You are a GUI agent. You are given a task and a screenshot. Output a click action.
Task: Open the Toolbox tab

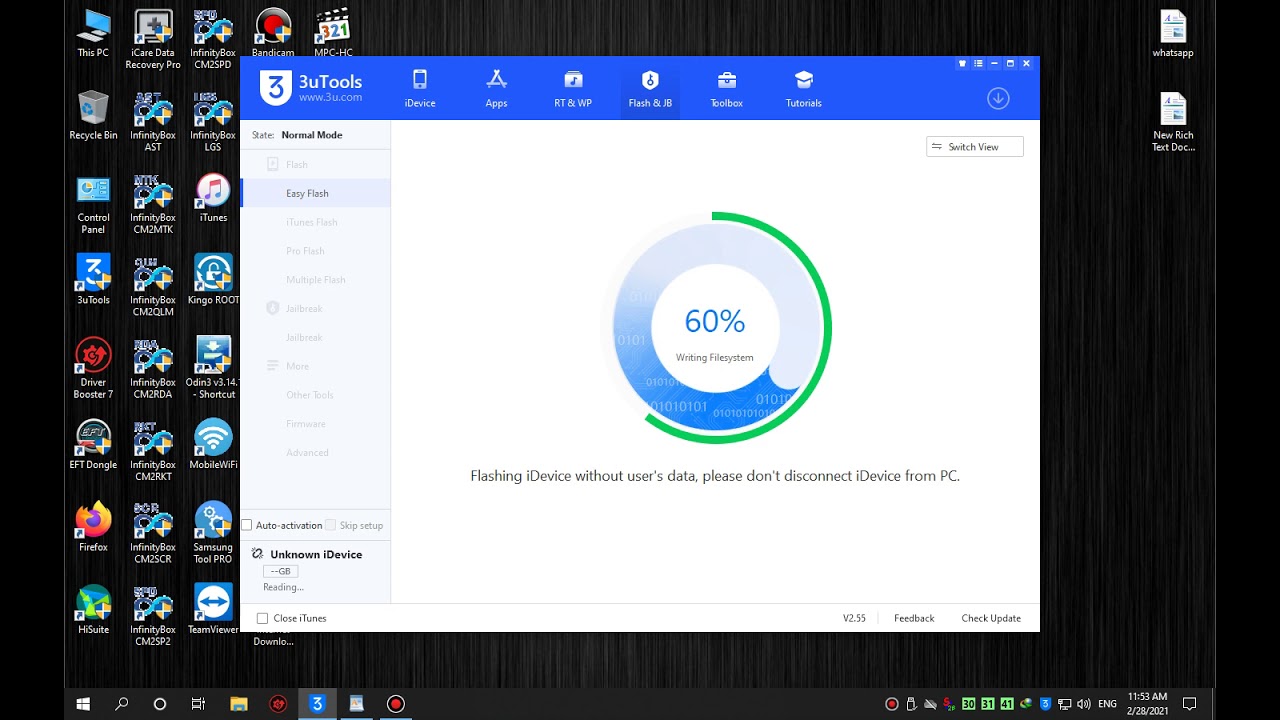[727, 89]
